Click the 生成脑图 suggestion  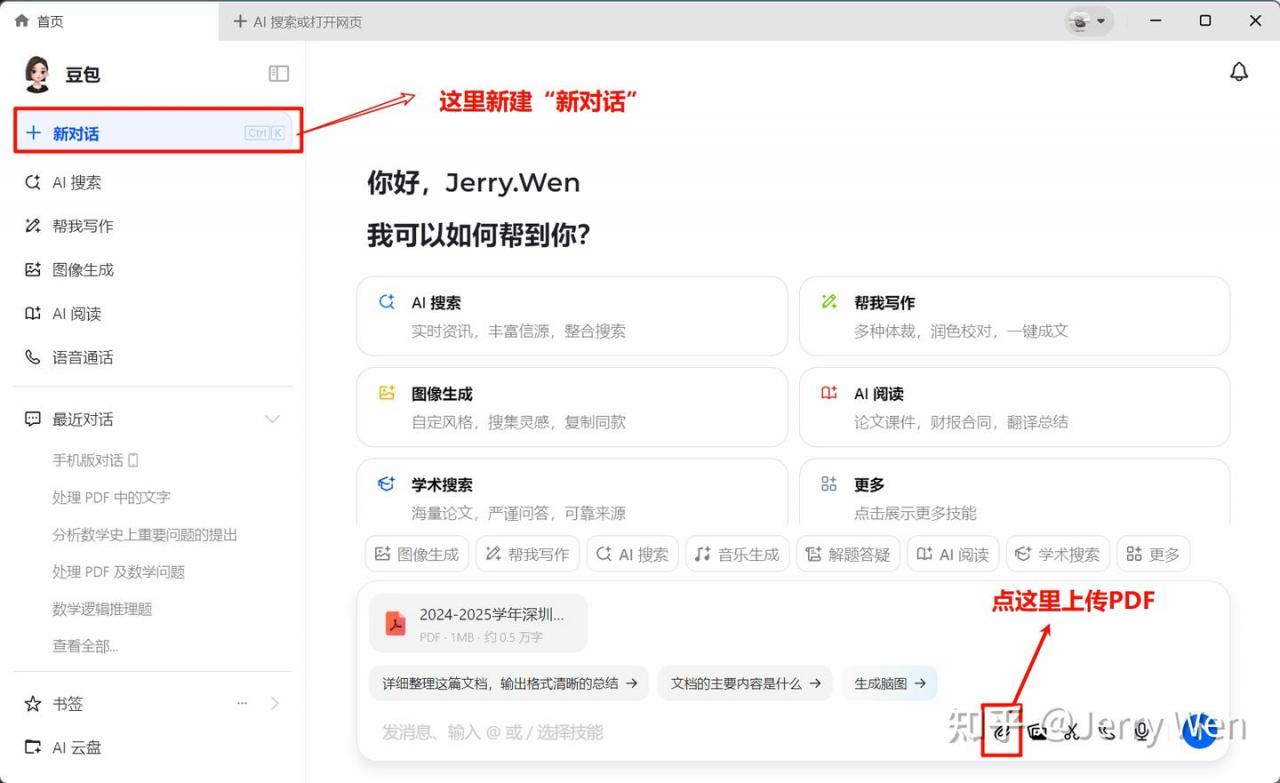[889, 683]
